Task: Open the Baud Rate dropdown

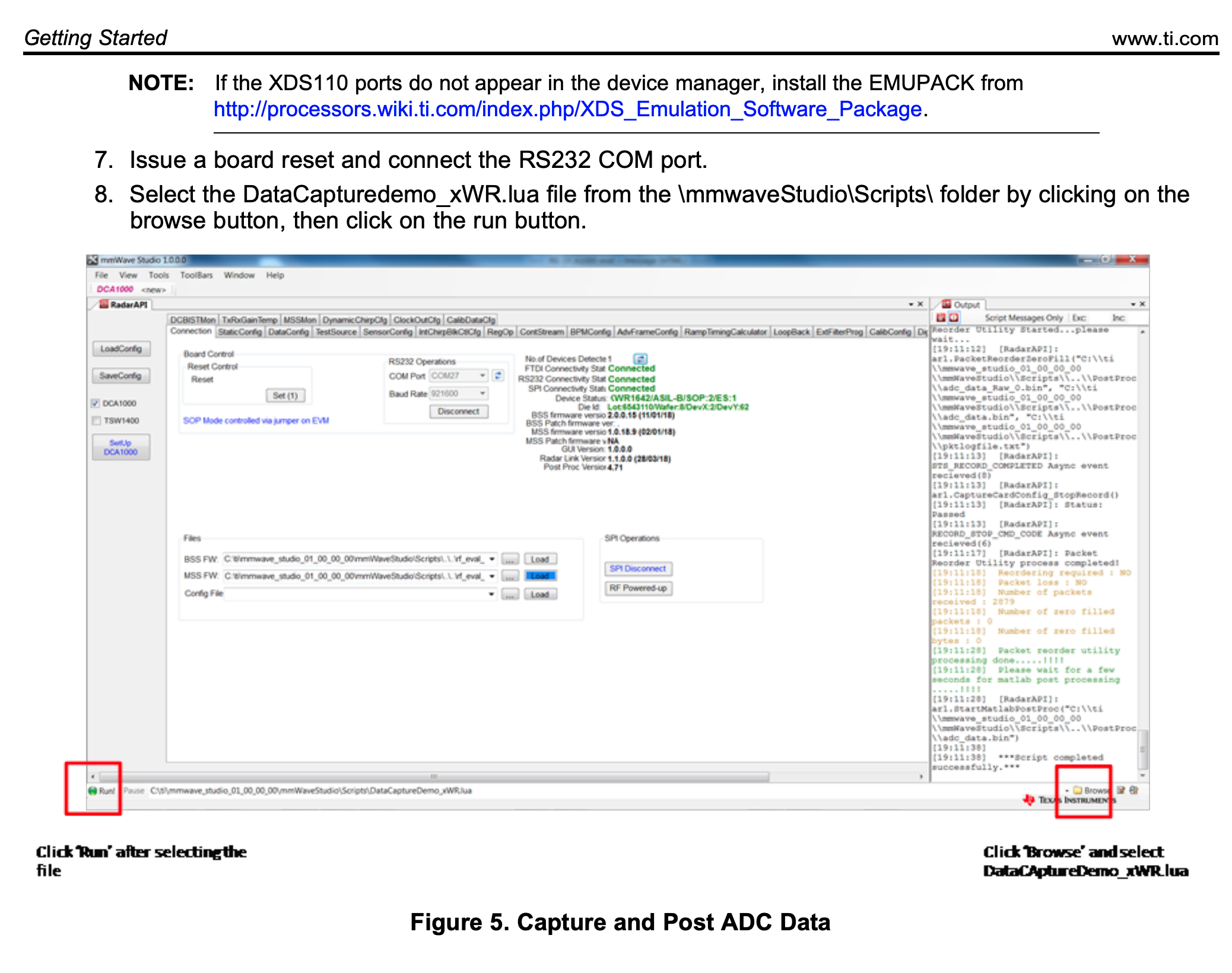Action: [x=482, y=393]
